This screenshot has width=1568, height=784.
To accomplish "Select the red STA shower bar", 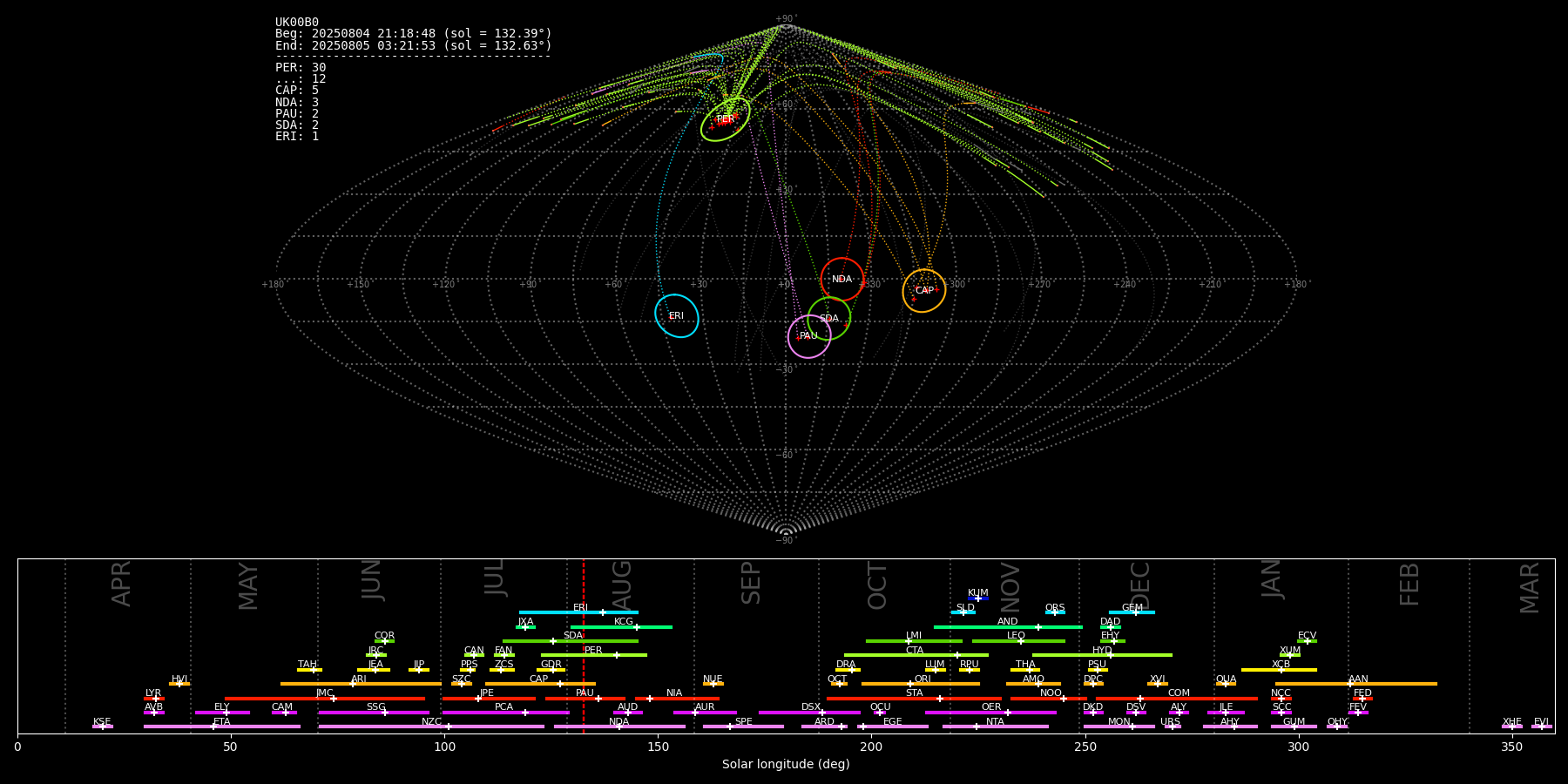I will 914,699.
